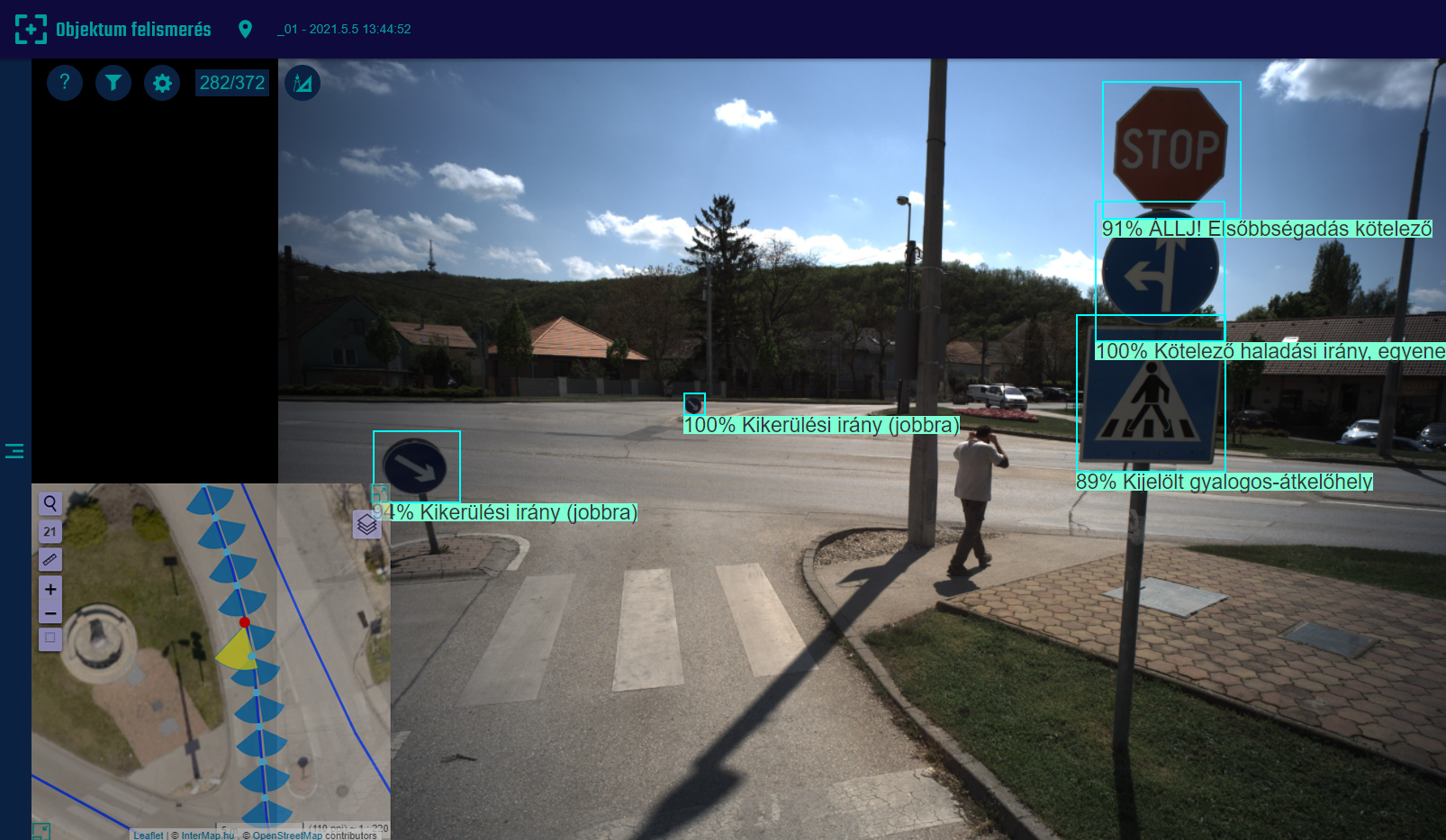This screenshot has height=840, width=1446.
Task: Toggle the map rectangle selection tool
Action: click(50, 638)
